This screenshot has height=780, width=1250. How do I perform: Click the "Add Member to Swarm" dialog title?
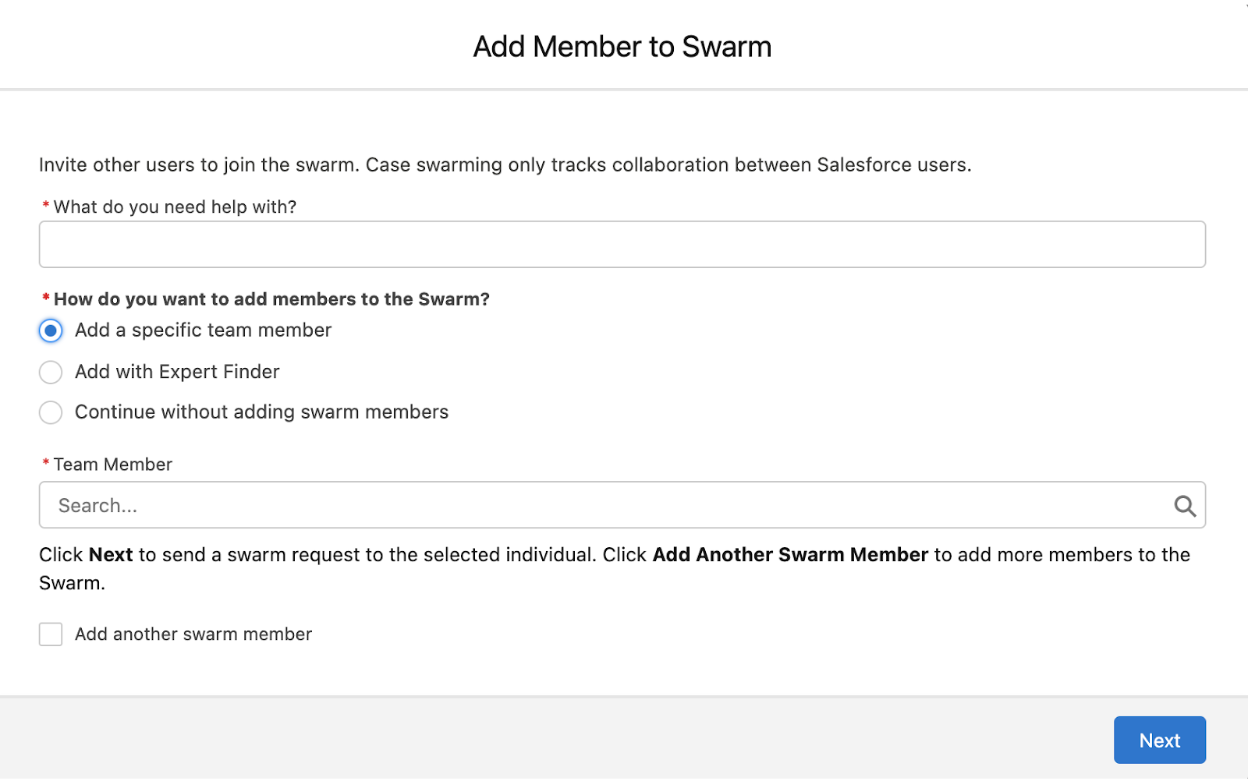622,47
